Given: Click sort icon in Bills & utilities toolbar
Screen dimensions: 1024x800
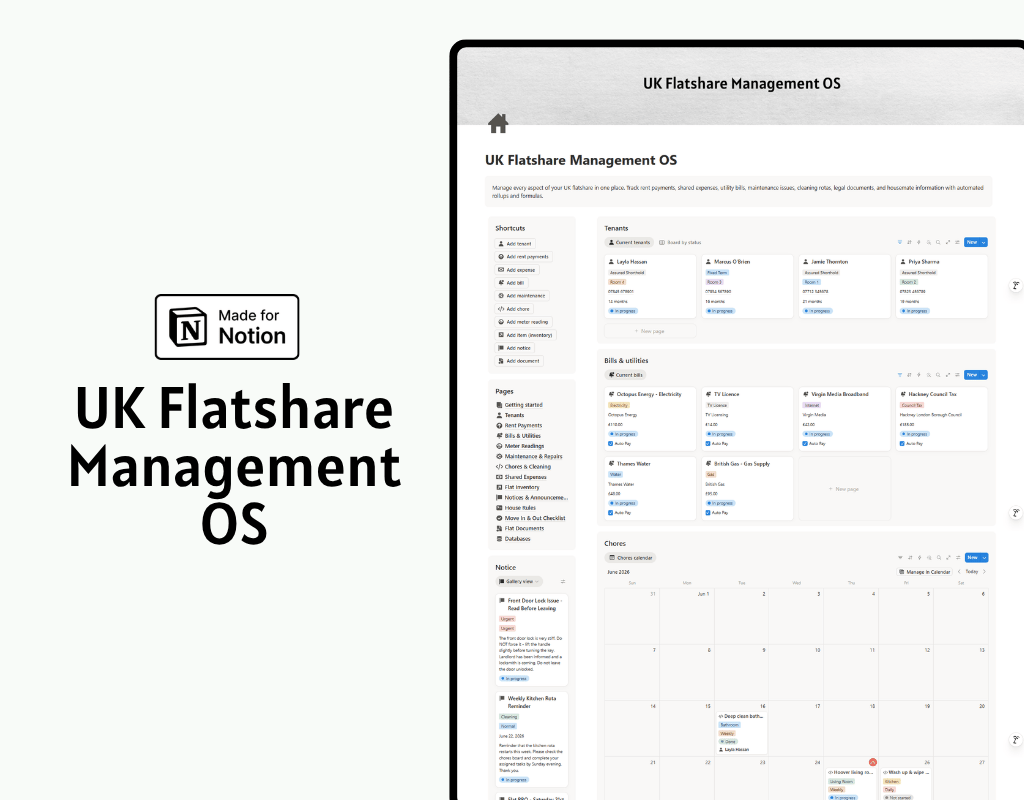Looking at the screenshot, I should 909,375.
